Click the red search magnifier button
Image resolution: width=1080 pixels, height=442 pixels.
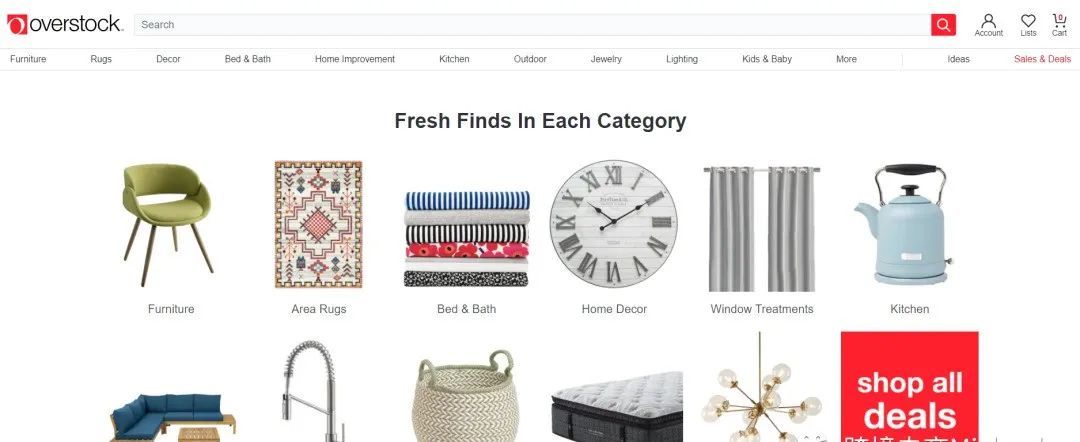click(x=943, y=25)
